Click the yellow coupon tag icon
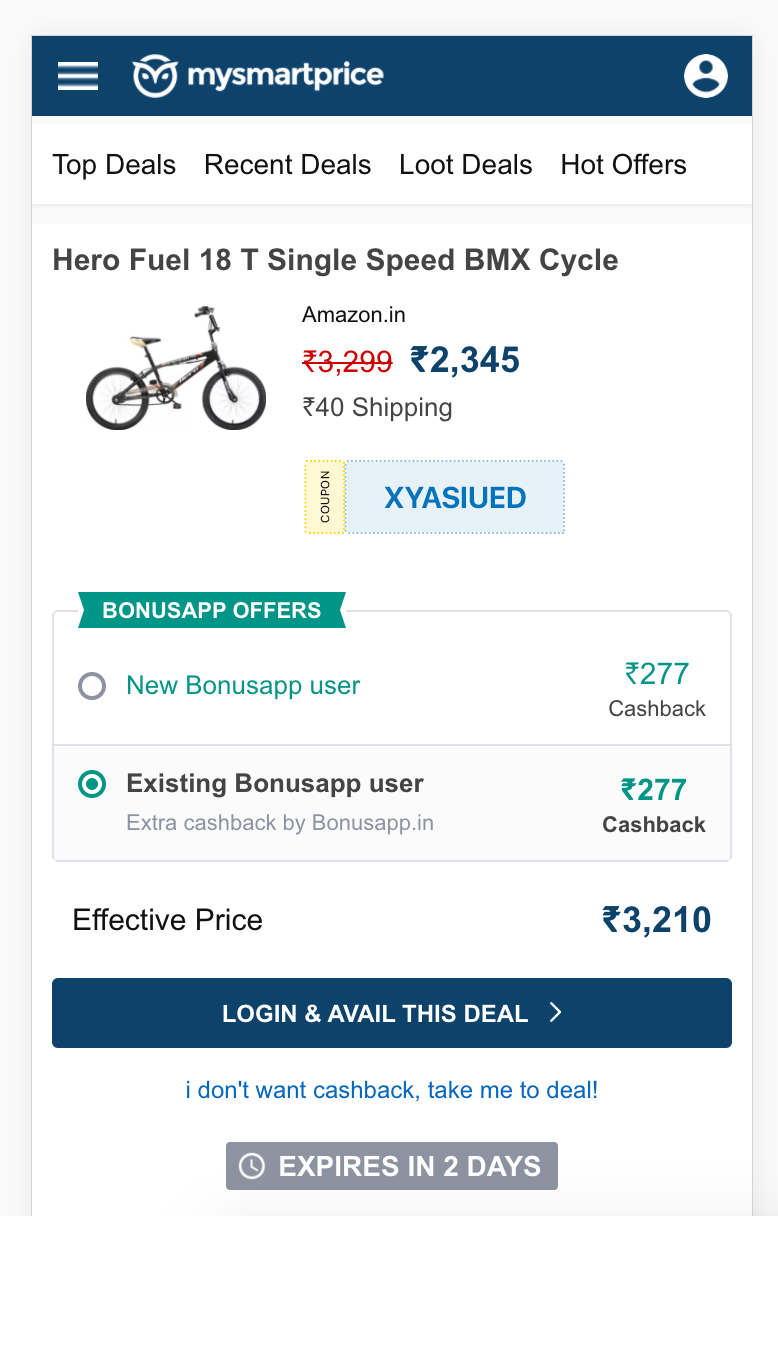 [325, 497]
